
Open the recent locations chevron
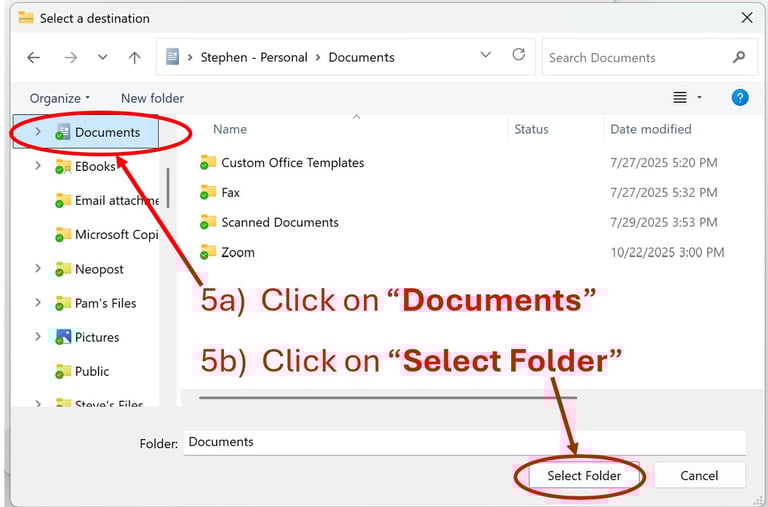pyautogui.click(x=102, y=57)
